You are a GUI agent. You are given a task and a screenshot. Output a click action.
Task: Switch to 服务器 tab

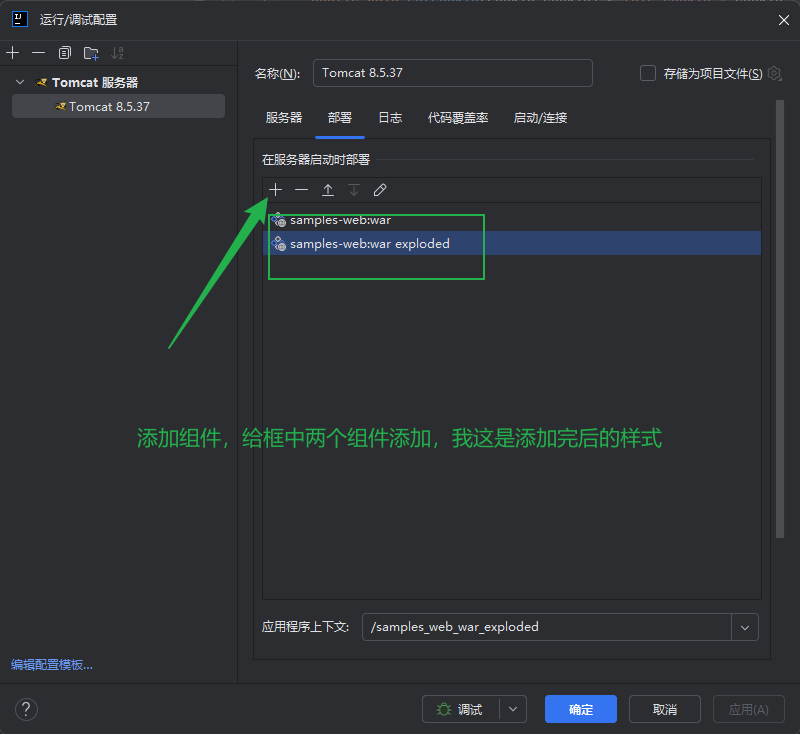pyautogui.click(x=284, y=118)
